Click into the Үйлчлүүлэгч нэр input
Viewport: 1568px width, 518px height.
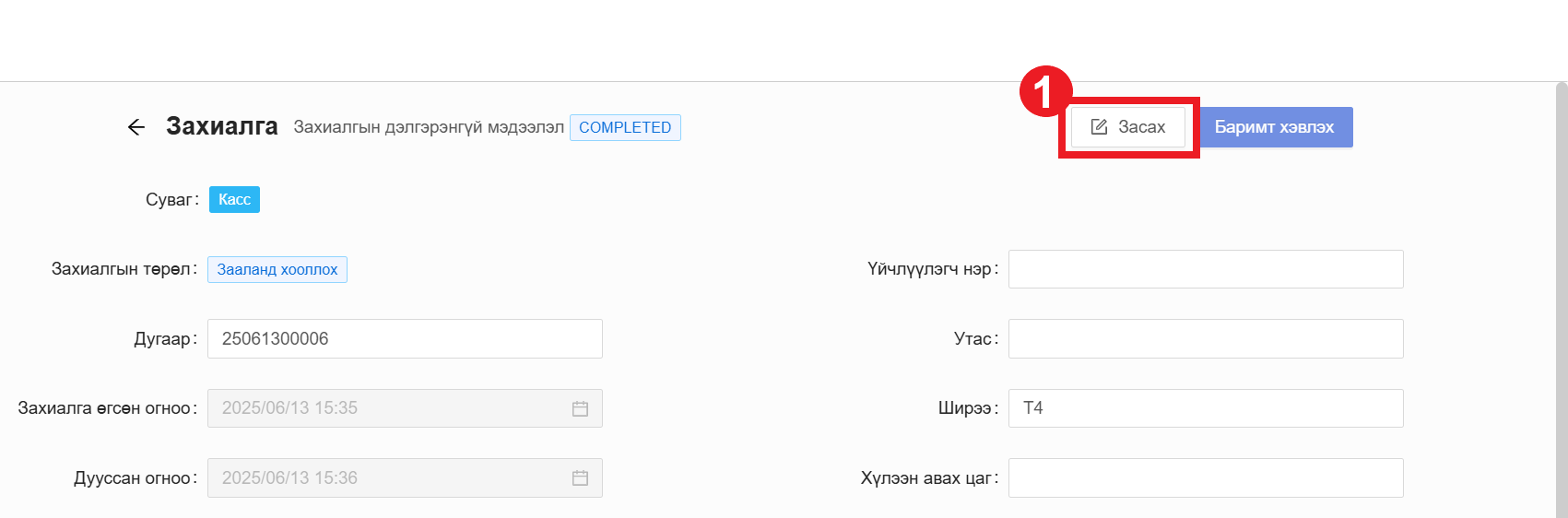click(1205, 269)
